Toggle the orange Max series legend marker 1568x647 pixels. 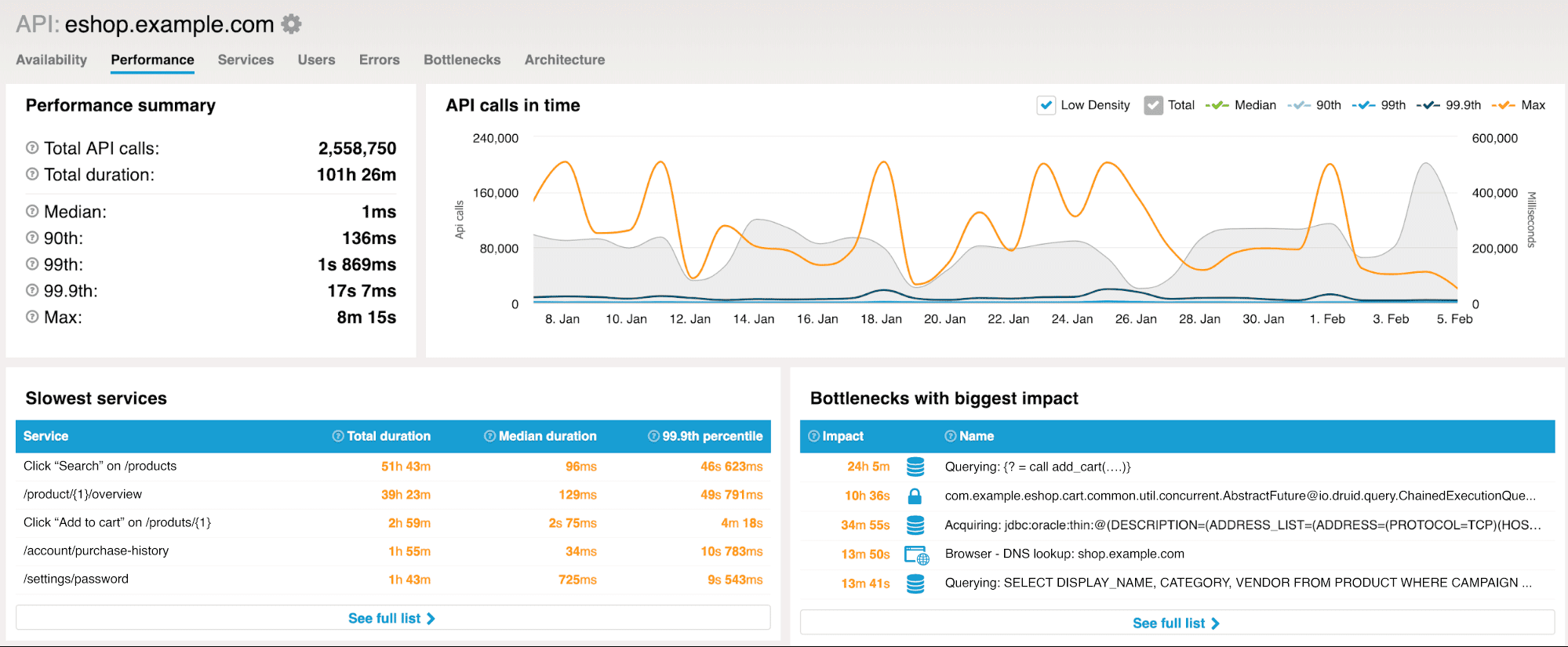1504,105
